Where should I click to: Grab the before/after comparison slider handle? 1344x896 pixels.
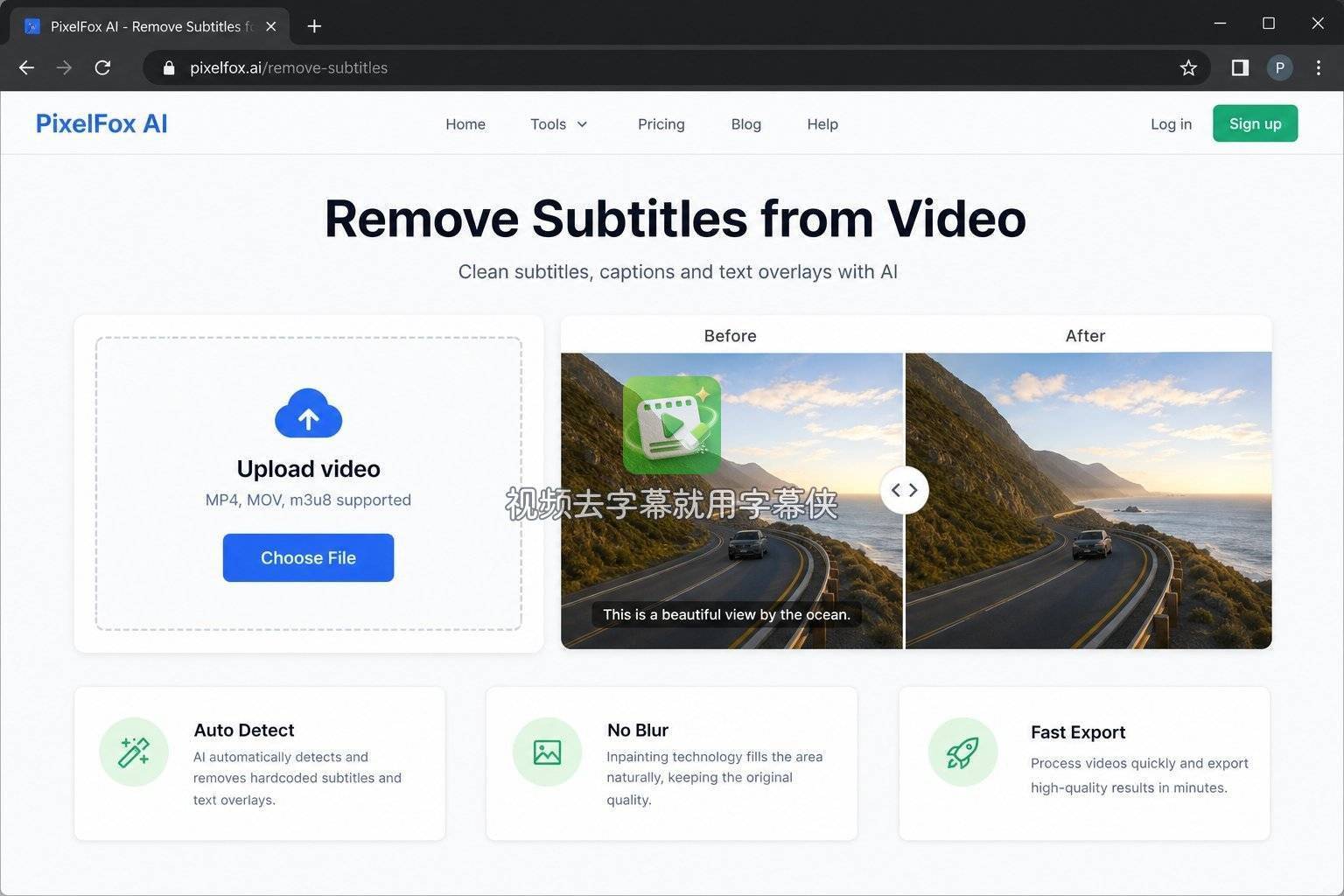(x=904, y=490)
